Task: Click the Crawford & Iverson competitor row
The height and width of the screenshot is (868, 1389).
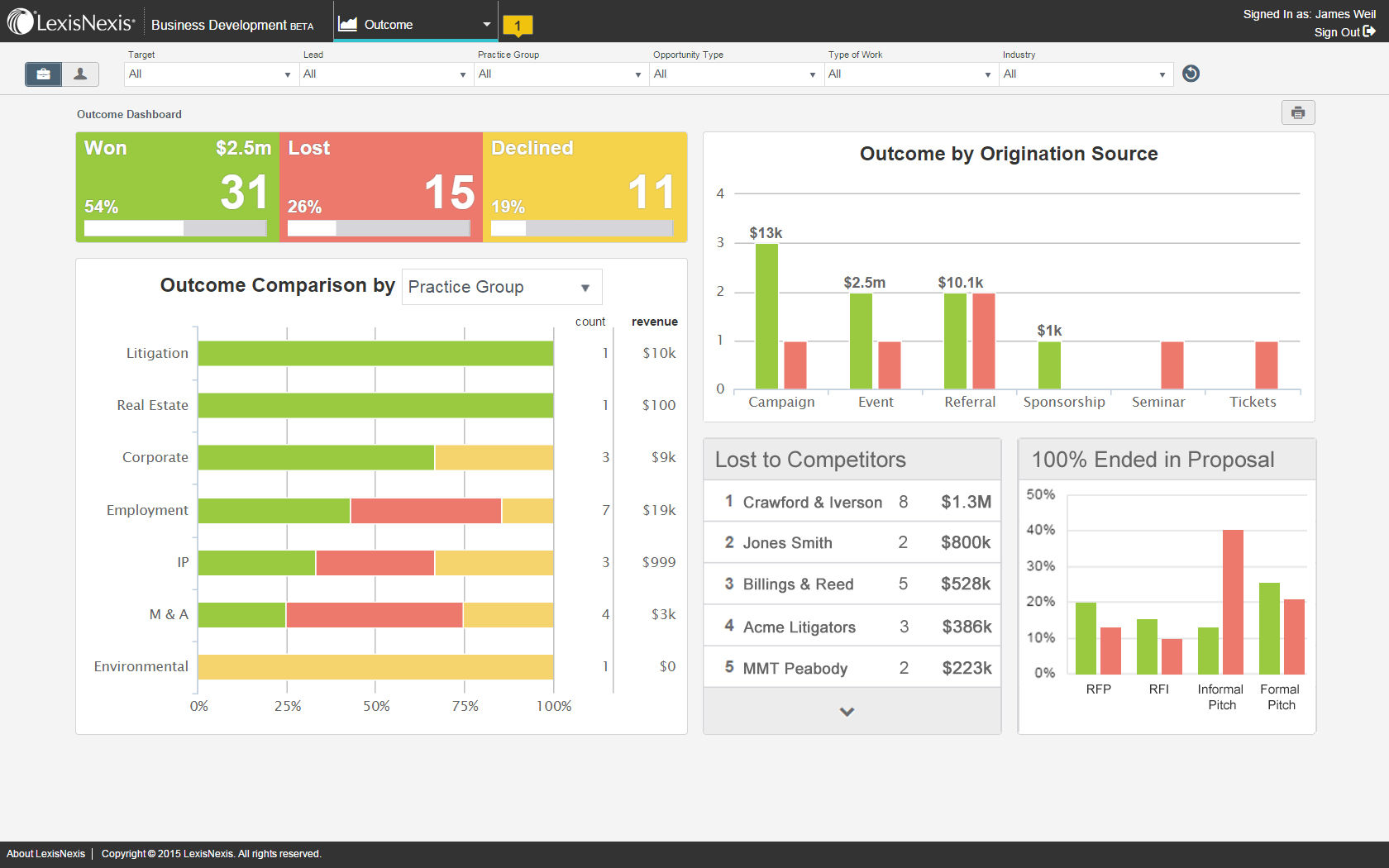Action: click(852, 502)
